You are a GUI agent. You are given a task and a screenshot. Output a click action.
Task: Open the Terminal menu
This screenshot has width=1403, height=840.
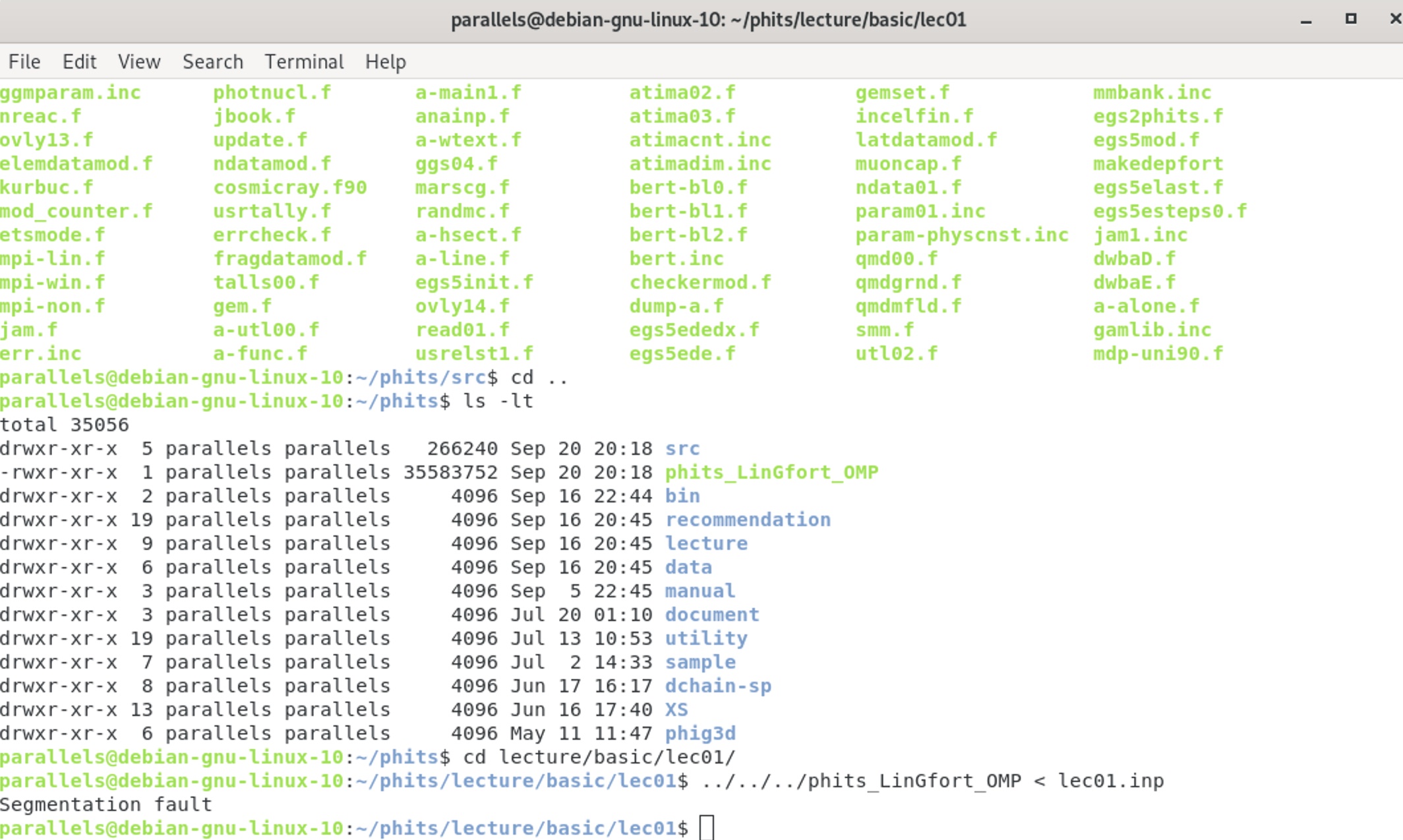coord(303,61)
